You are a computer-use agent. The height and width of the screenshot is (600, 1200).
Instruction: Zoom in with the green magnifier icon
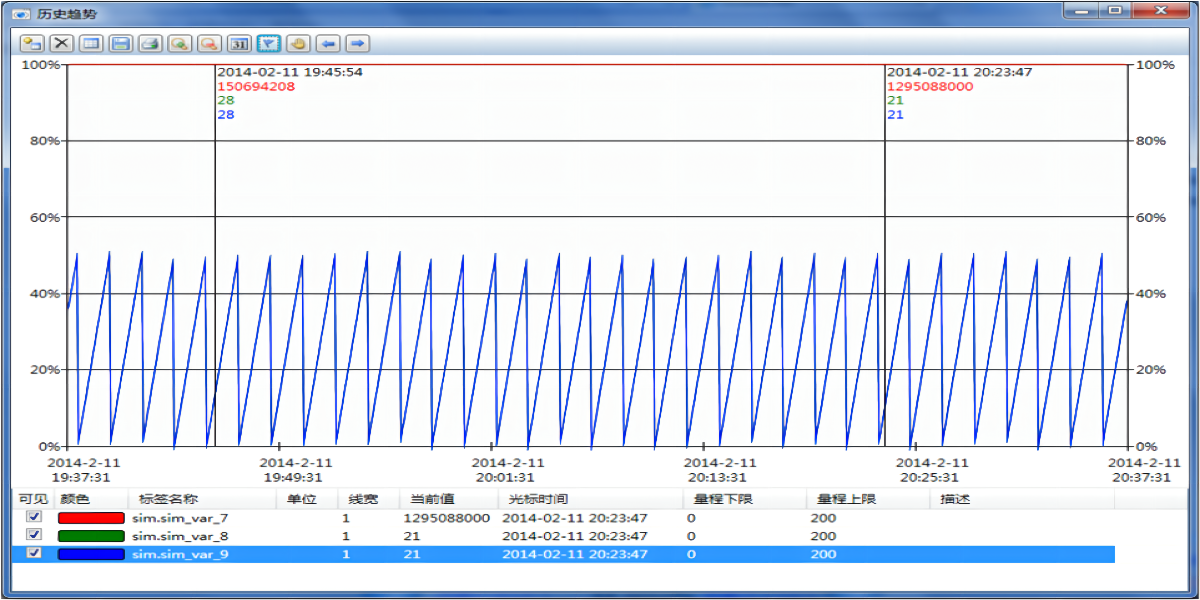point(180,43)
